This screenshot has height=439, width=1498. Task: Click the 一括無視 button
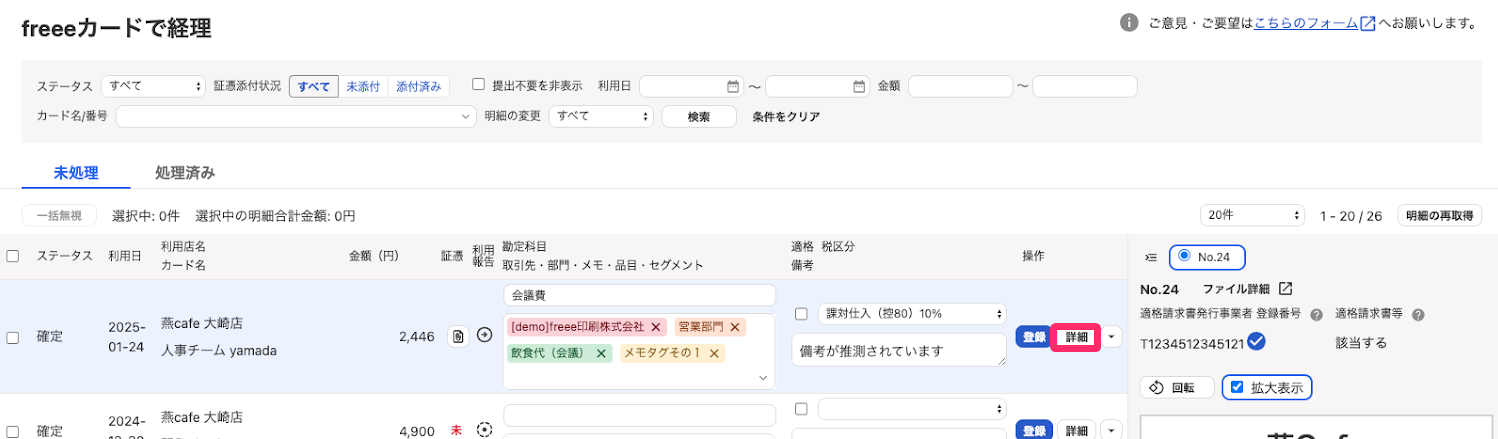pos(59,216)
